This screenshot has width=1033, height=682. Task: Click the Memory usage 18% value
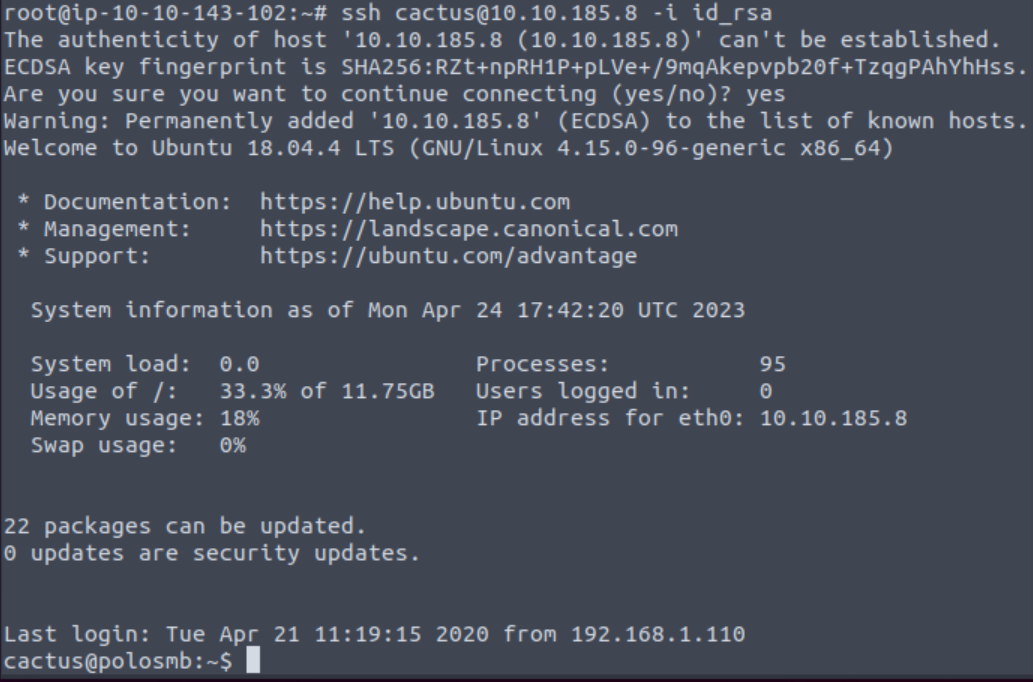(x=239, y=418)
